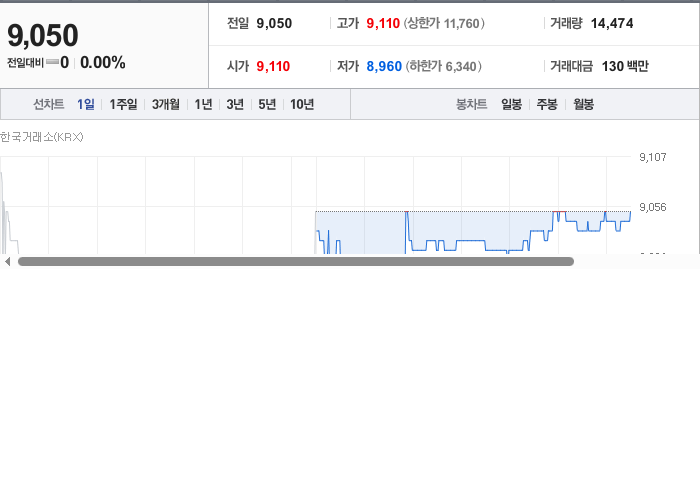700x490 pixels.
Task: Click the 한국거래소(KRX) label
Action: (42, 137)
